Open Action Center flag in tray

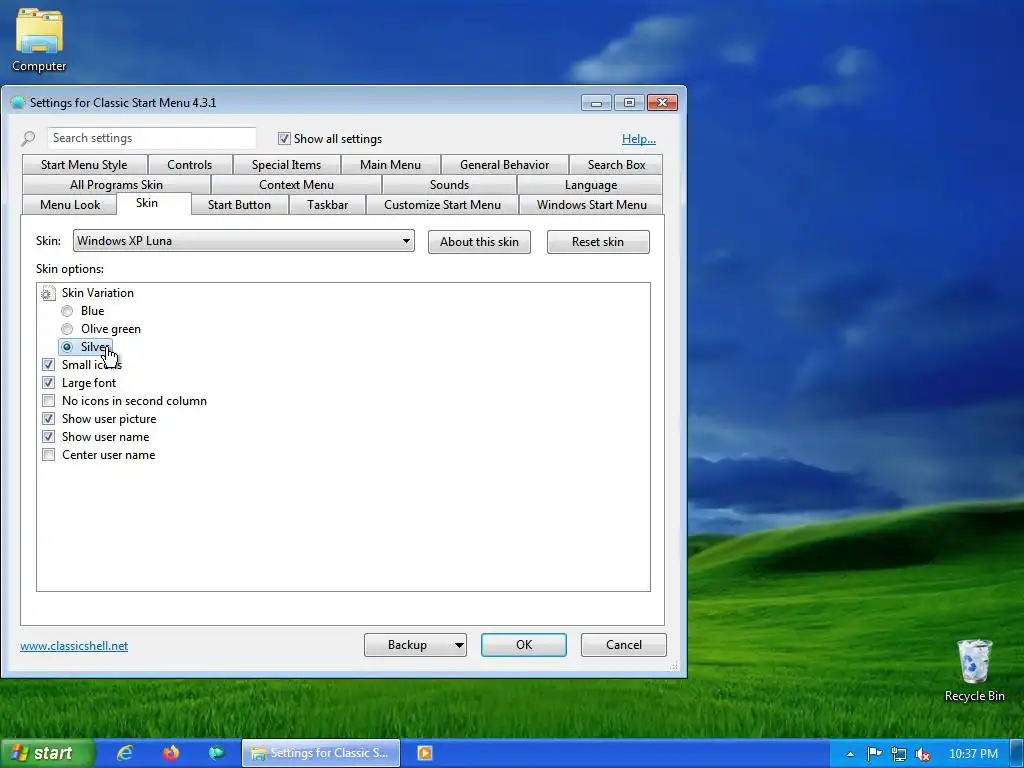pyautogui.click(x=874, y=754)
